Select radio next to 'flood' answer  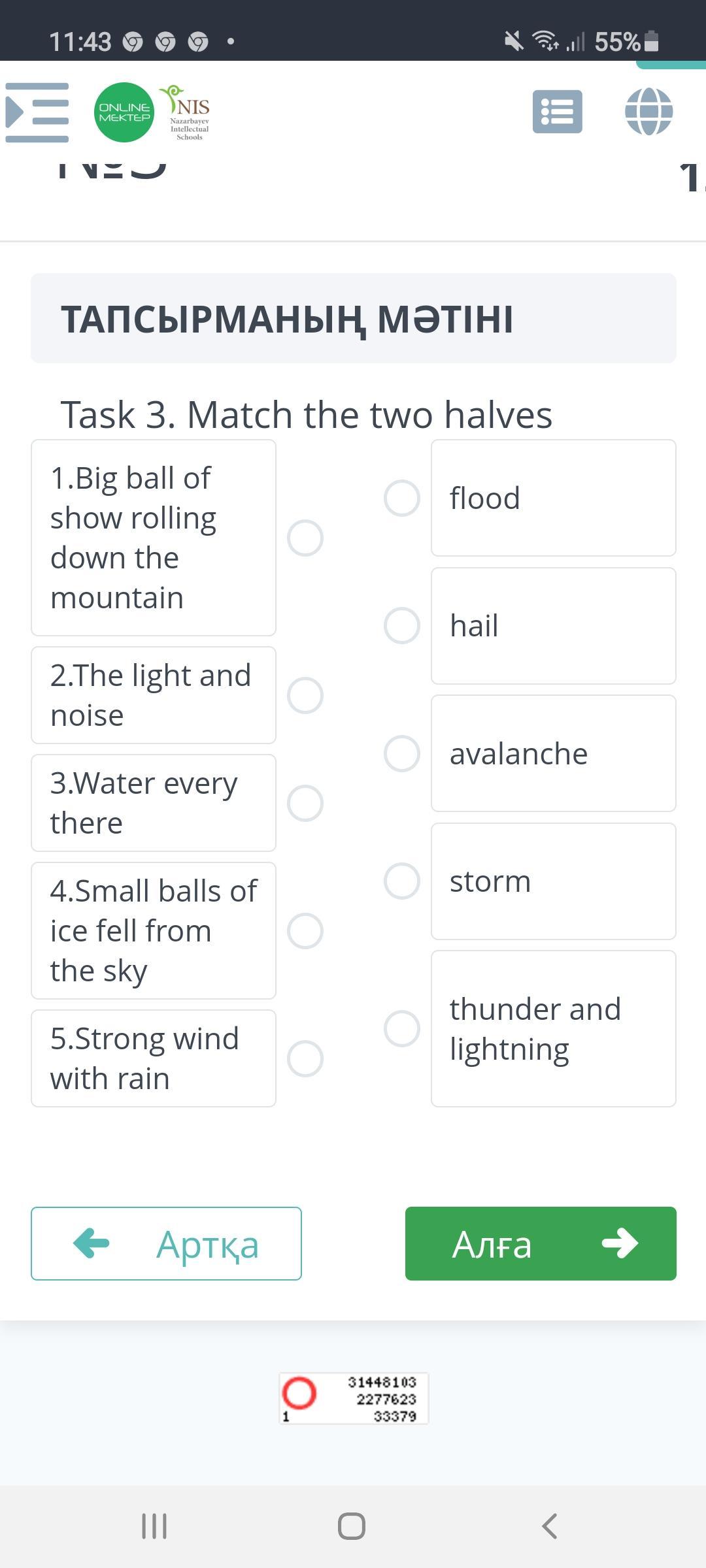click(x=402, y=498)
